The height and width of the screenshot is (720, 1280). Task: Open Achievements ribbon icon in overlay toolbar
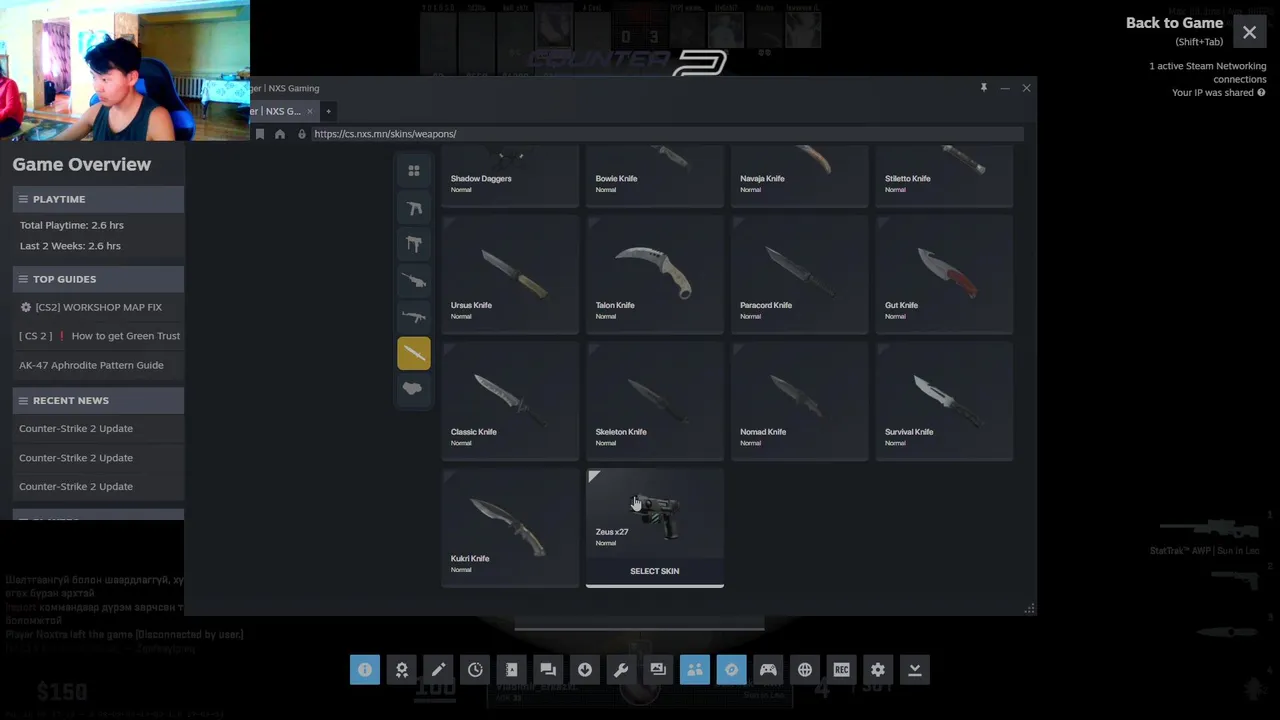click(x=402, y=670)
